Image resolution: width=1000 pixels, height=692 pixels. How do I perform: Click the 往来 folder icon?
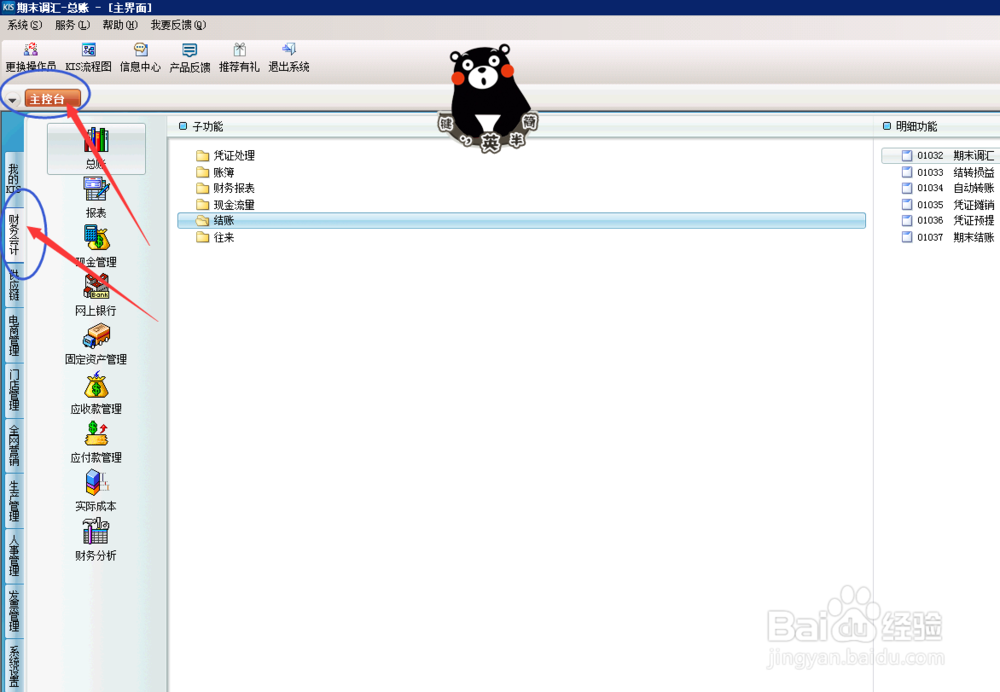(x=203, y=237)
